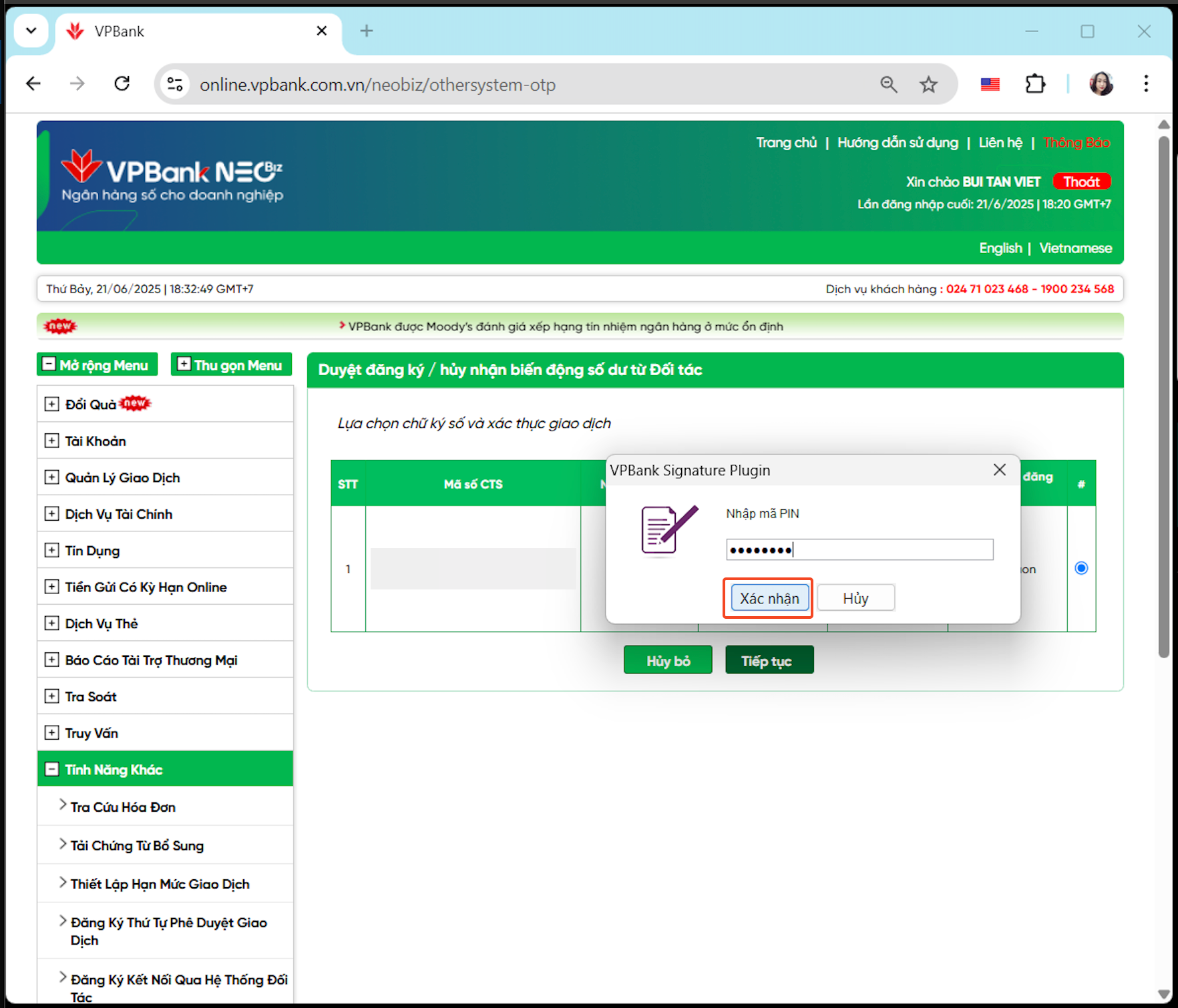Click Thu gọn Menu to collapse all
1178x1008 pixels.
tap(232, 365)
